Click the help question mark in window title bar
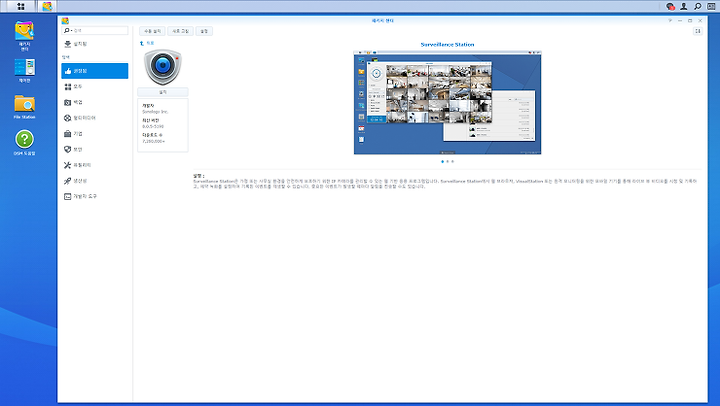Viewport: 720px width, 406px height. point(670,21)
